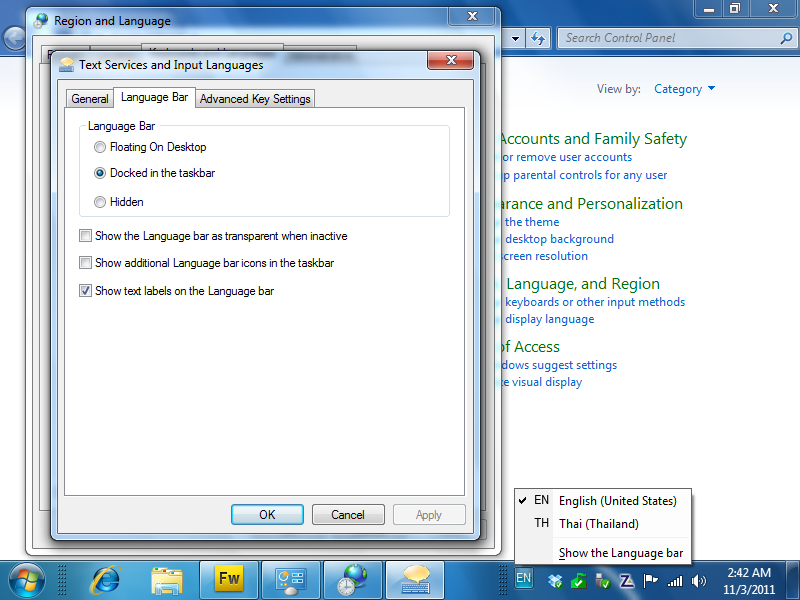Image resolution: width=800 pixels, height=600 pixels.
Task: Select Hidden language bar option
Action: click(x=118, y=202)
